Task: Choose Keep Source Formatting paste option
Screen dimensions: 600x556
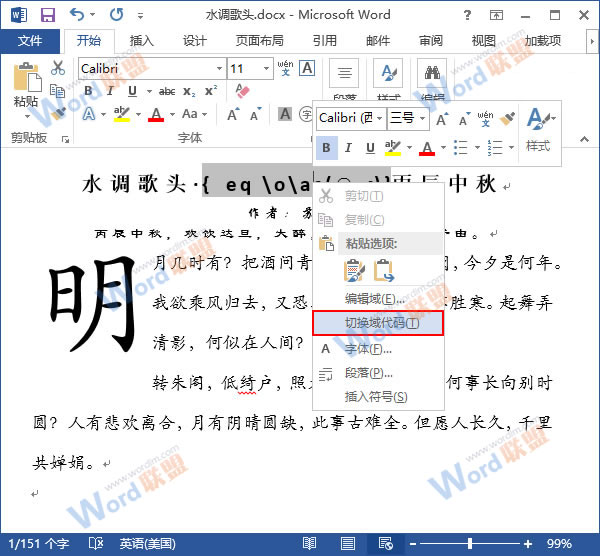Action: (354, 271)
